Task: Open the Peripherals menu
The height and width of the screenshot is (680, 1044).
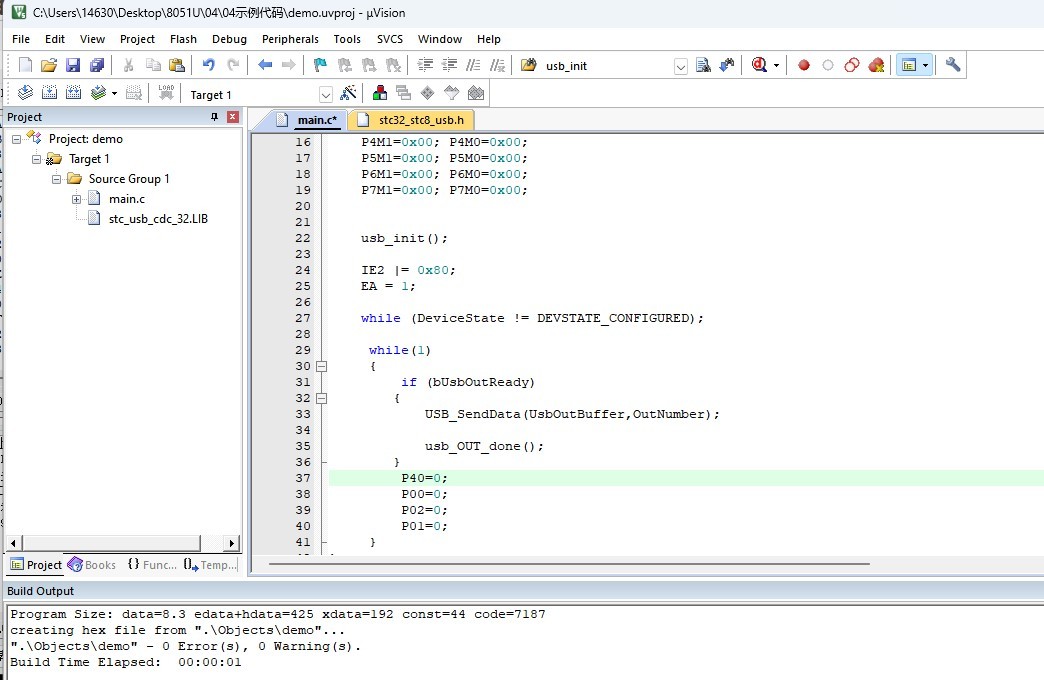Action: point(290,39)
